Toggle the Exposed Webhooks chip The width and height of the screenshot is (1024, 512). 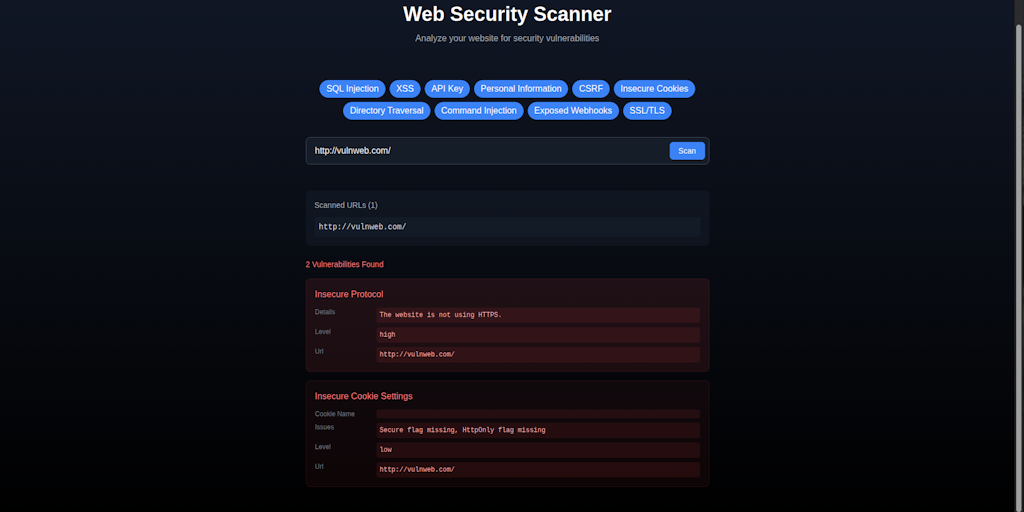572,111
